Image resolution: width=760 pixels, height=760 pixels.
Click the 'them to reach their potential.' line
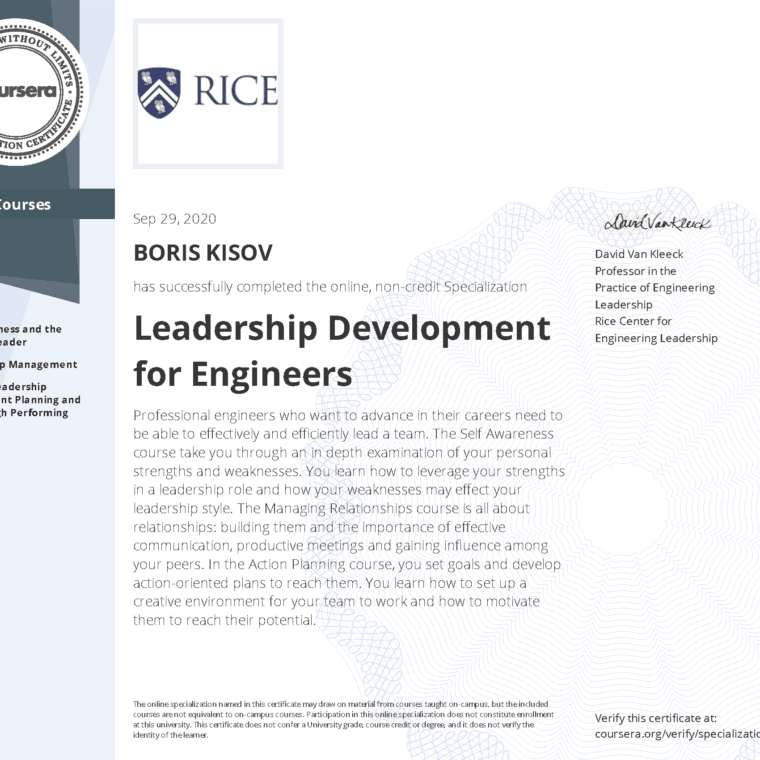click(x=224, y=620)
